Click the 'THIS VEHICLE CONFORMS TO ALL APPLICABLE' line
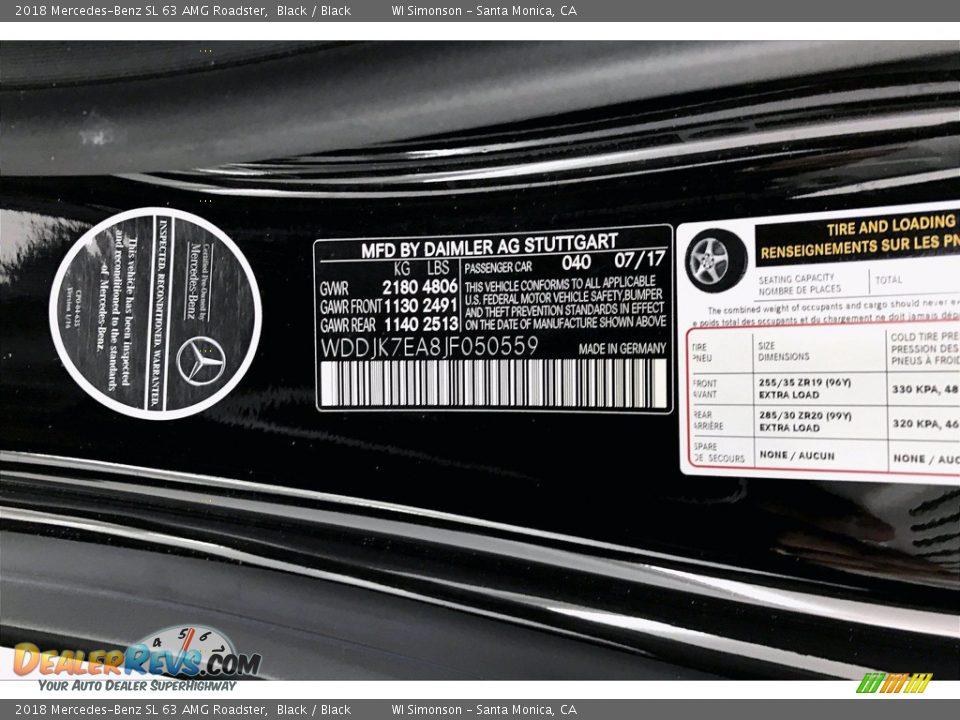Image resolution: width=960 pixels, height=720 pixels. tap(560, 284)
